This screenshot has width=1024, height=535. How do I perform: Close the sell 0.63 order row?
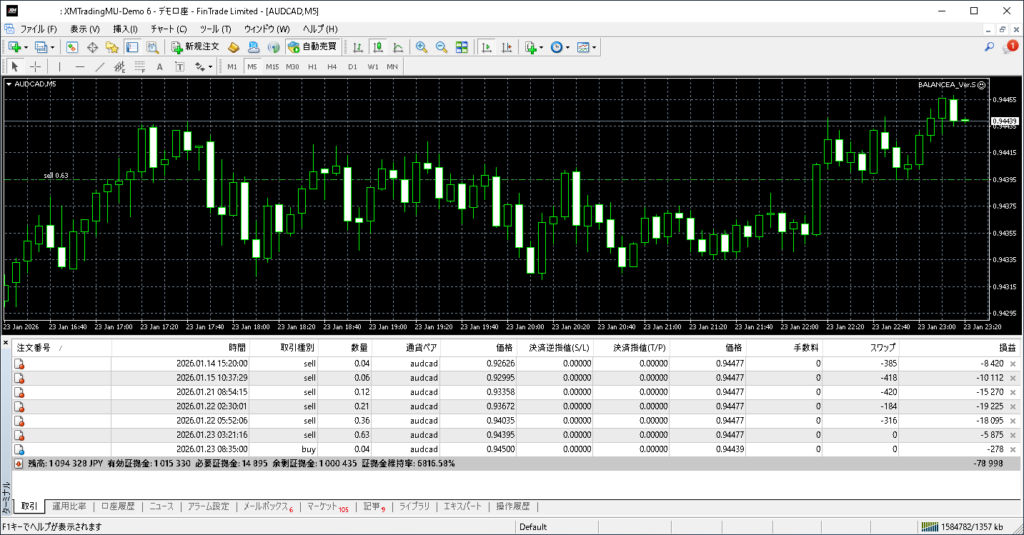pos(1012,436)
